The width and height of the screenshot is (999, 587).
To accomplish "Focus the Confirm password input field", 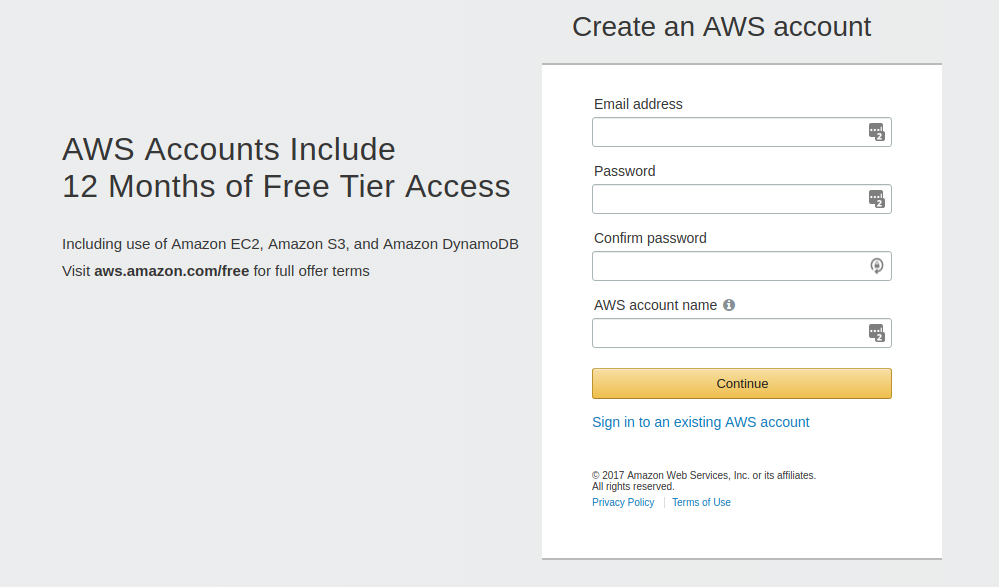I will coord(742,266).
